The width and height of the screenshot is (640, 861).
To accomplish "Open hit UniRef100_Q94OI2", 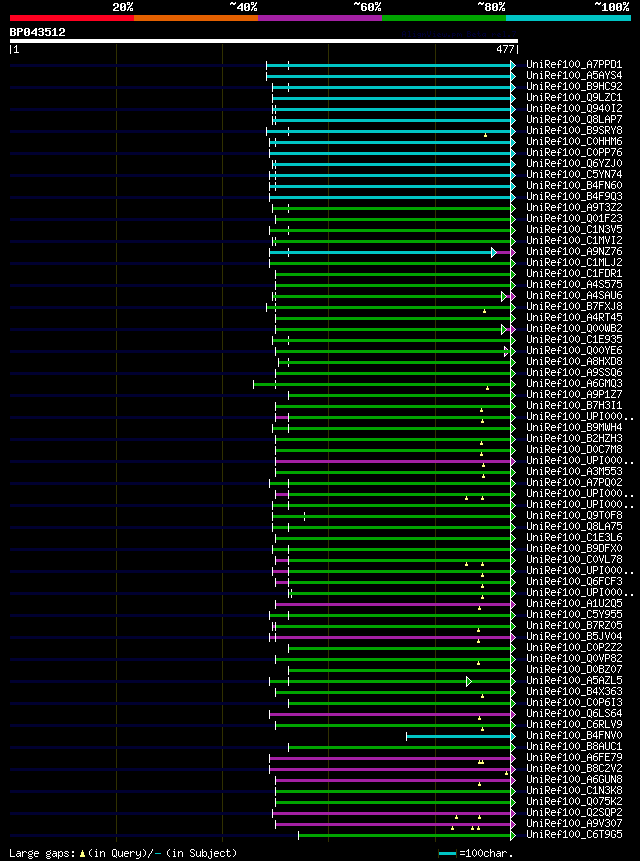I will tap(574, 109).
